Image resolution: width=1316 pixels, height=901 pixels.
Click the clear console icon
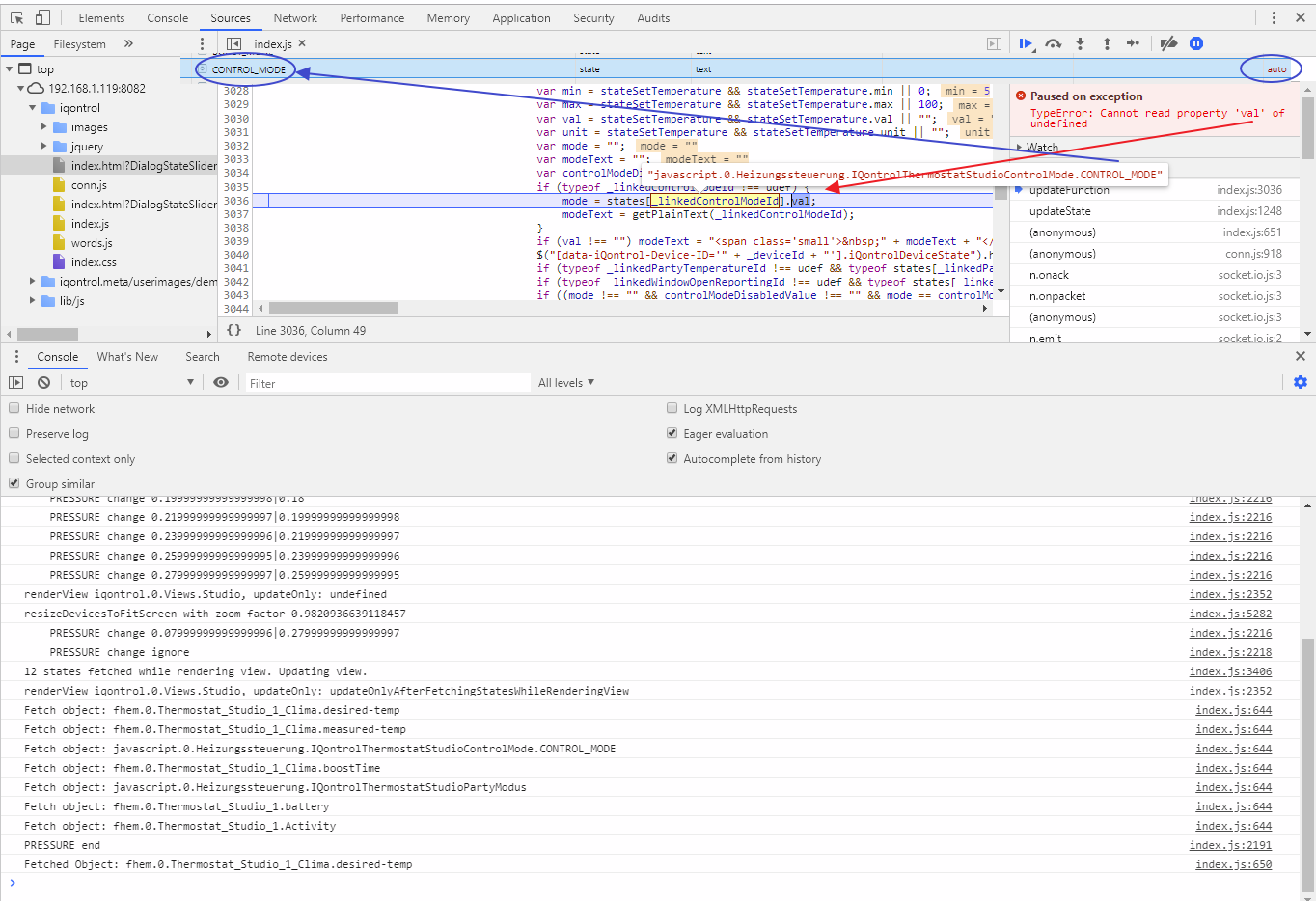[43, 382]
